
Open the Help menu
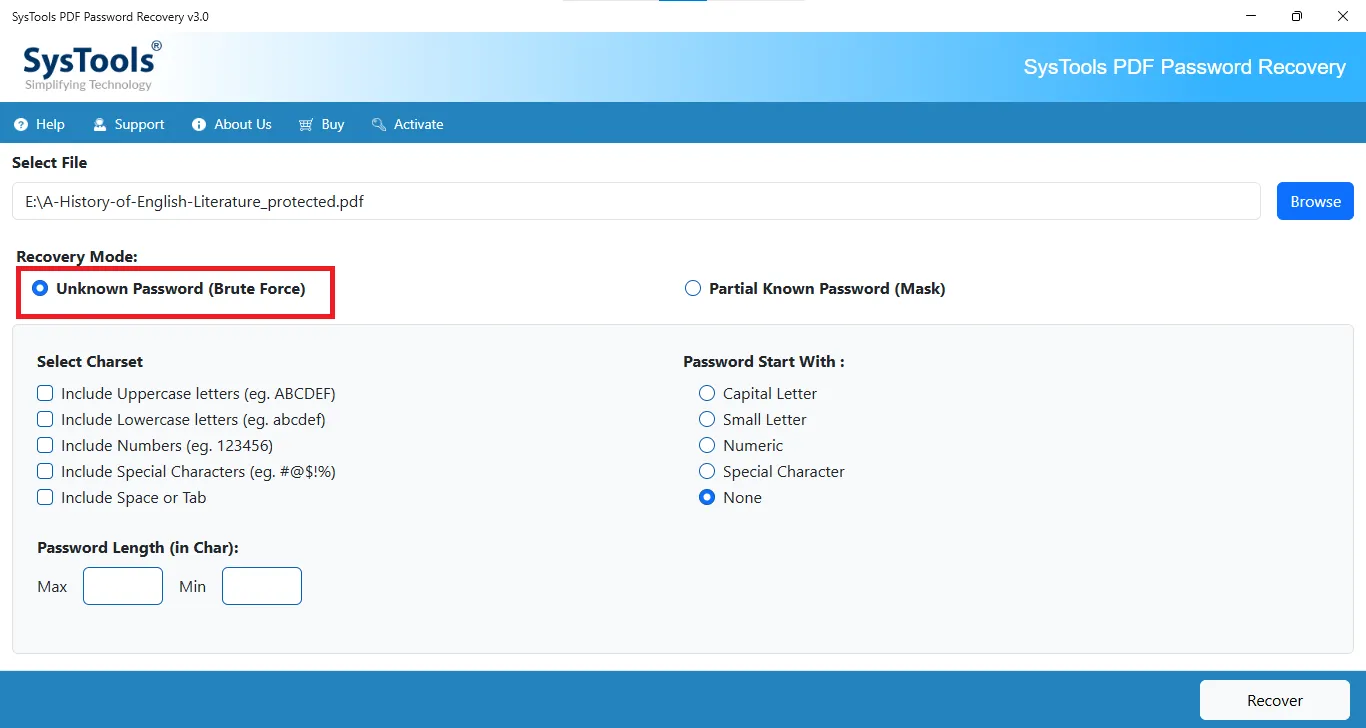tap(39, 125)
